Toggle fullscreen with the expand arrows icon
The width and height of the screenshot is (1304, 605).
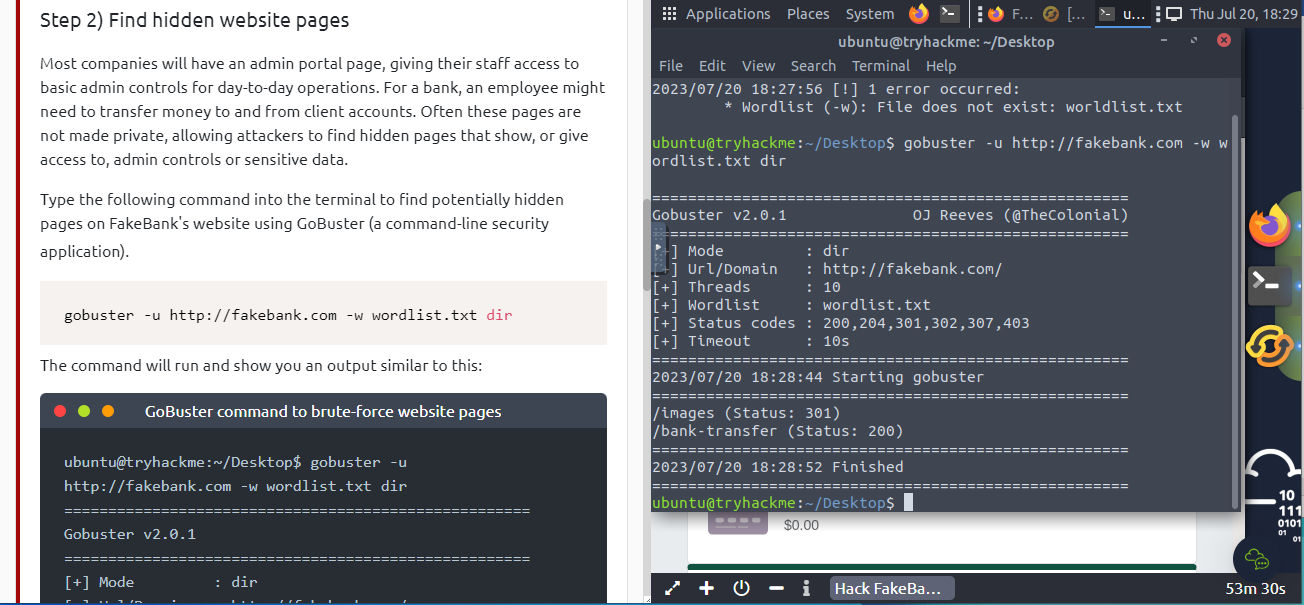click(673, 588)
